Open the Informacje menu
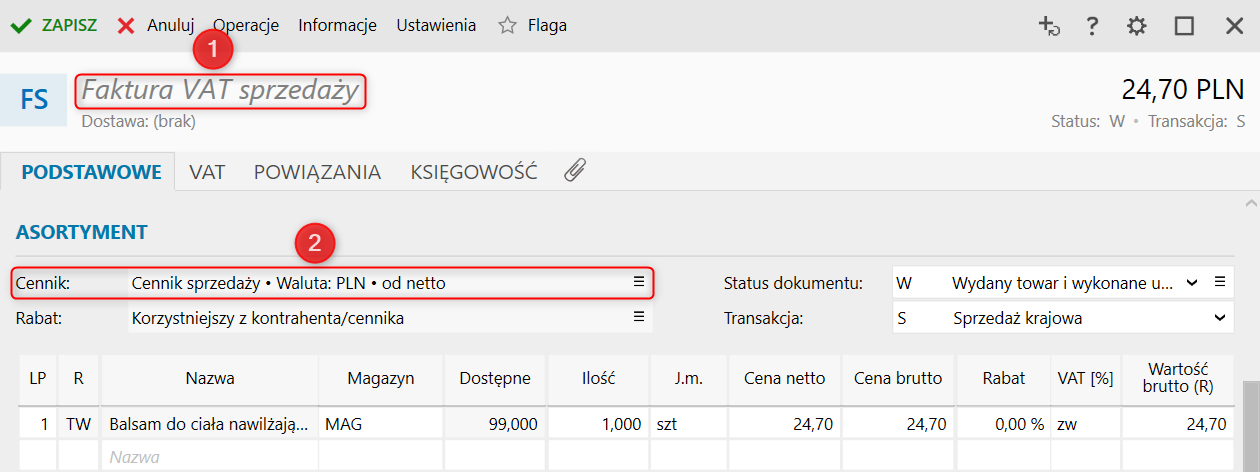The image size is (1260, 472). pos(337,26)
